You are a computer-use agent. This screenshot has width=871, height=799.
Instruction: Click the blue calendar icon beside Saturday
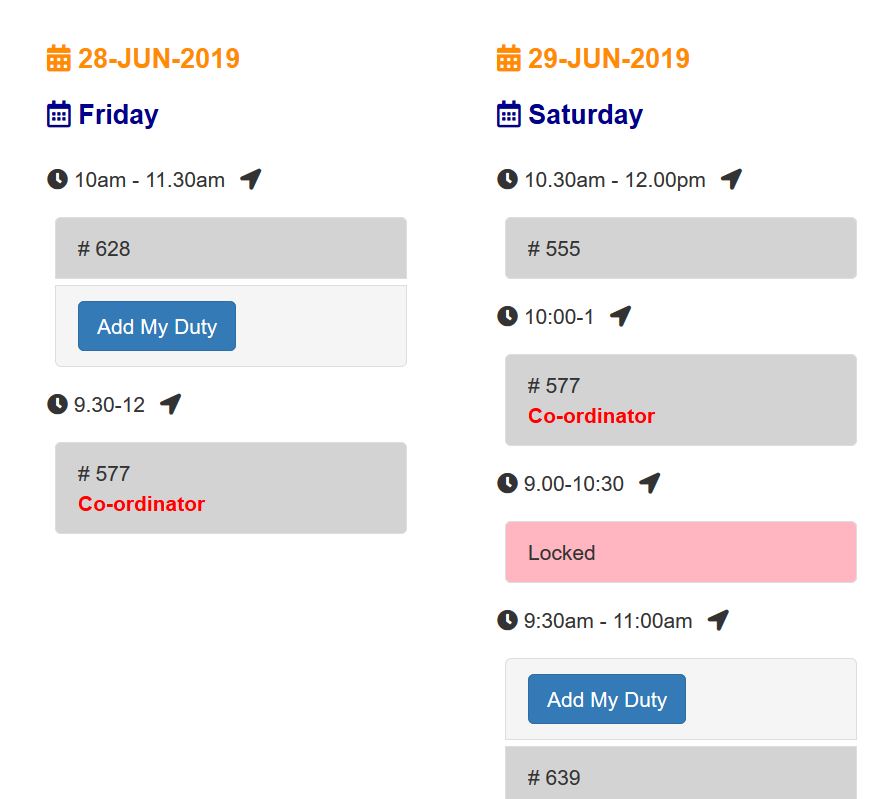[509, 115]
